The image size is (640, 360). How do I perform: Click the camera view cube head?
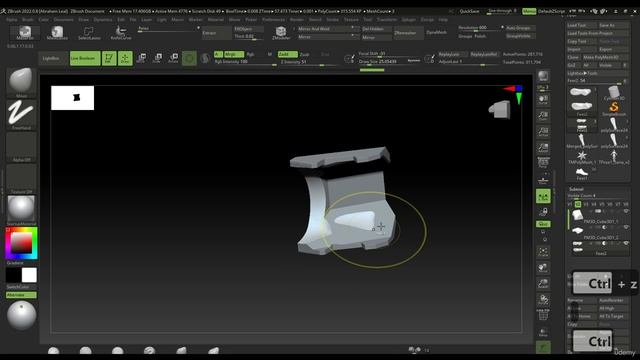pyautogui.click(x=500, y=110)
